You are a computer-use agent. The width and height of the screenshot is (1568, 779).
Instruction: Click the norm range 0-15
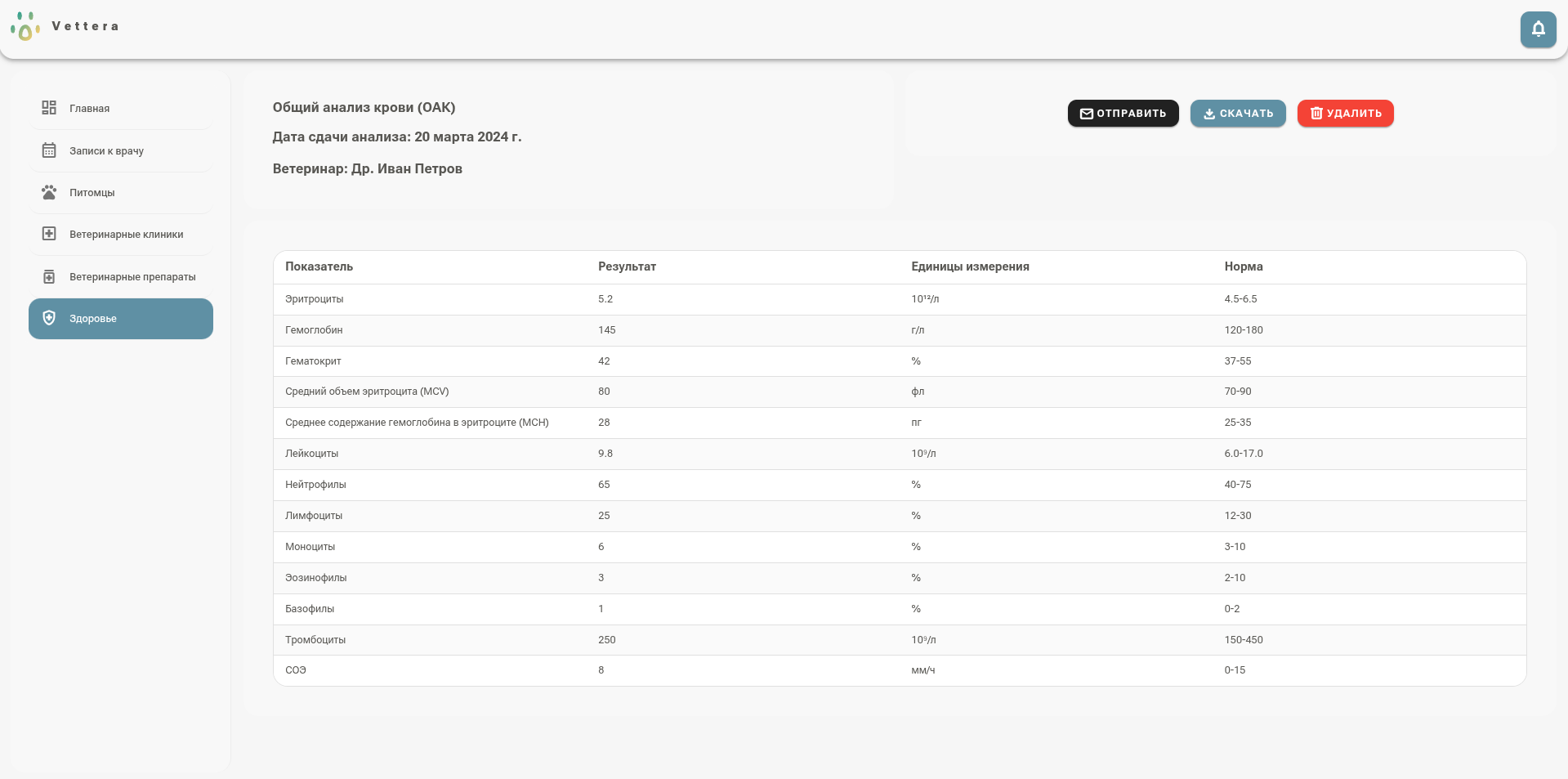[1235, 670]
